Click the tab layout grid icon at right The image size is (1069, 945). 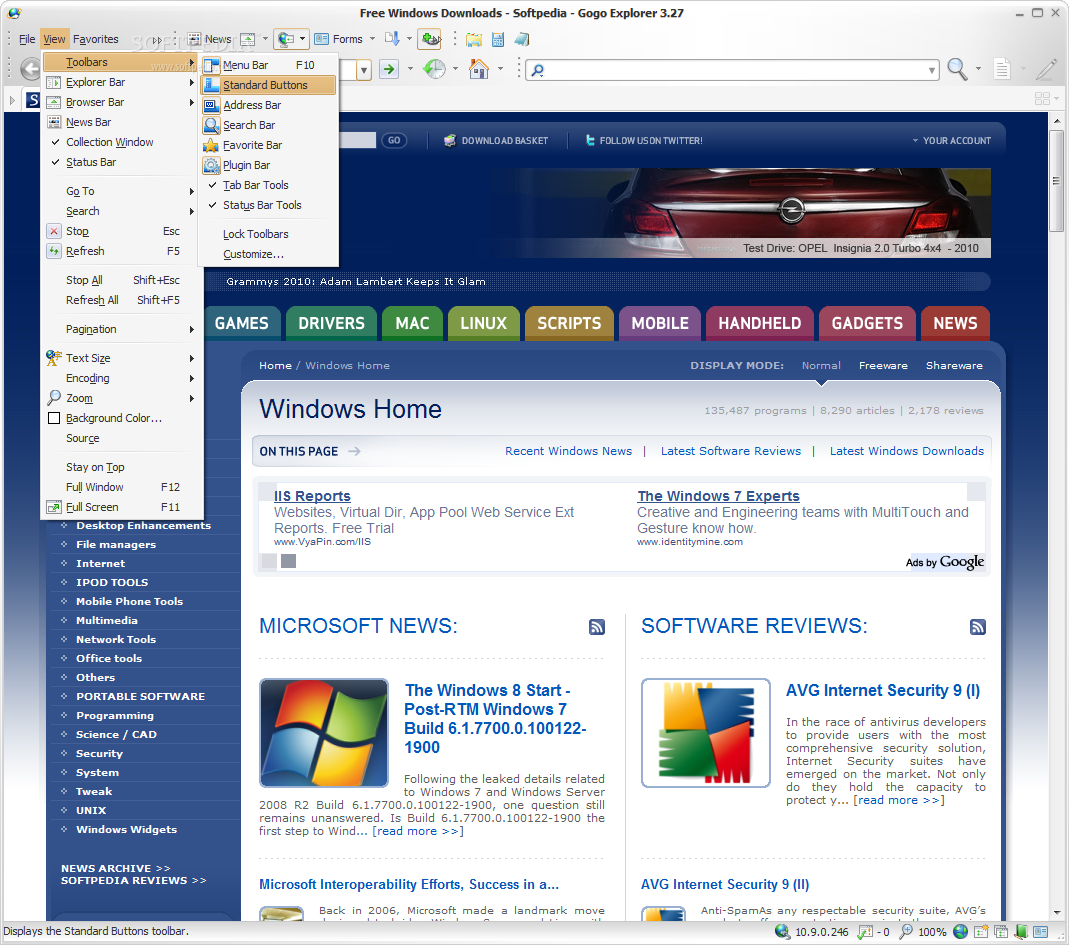pyautogui.click(x=1042, y=99)
